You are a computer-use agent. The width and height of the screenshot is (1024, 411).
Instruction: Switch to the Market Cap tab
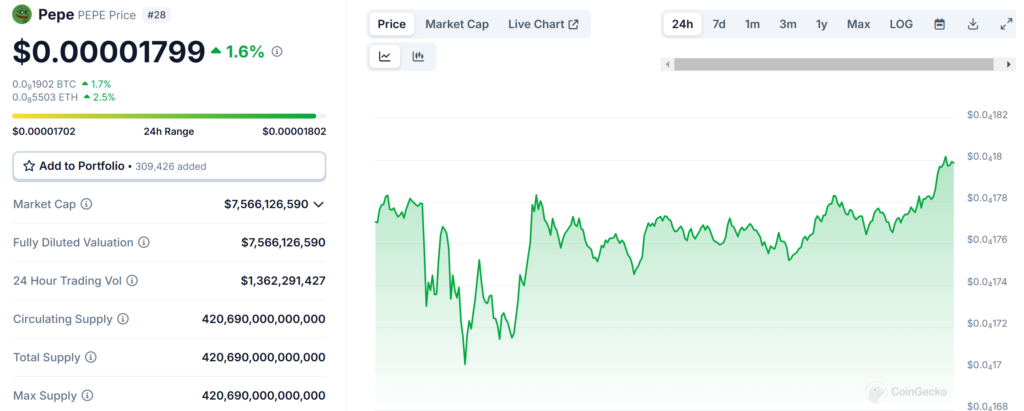pyautogui.click(x=457, y=24)
